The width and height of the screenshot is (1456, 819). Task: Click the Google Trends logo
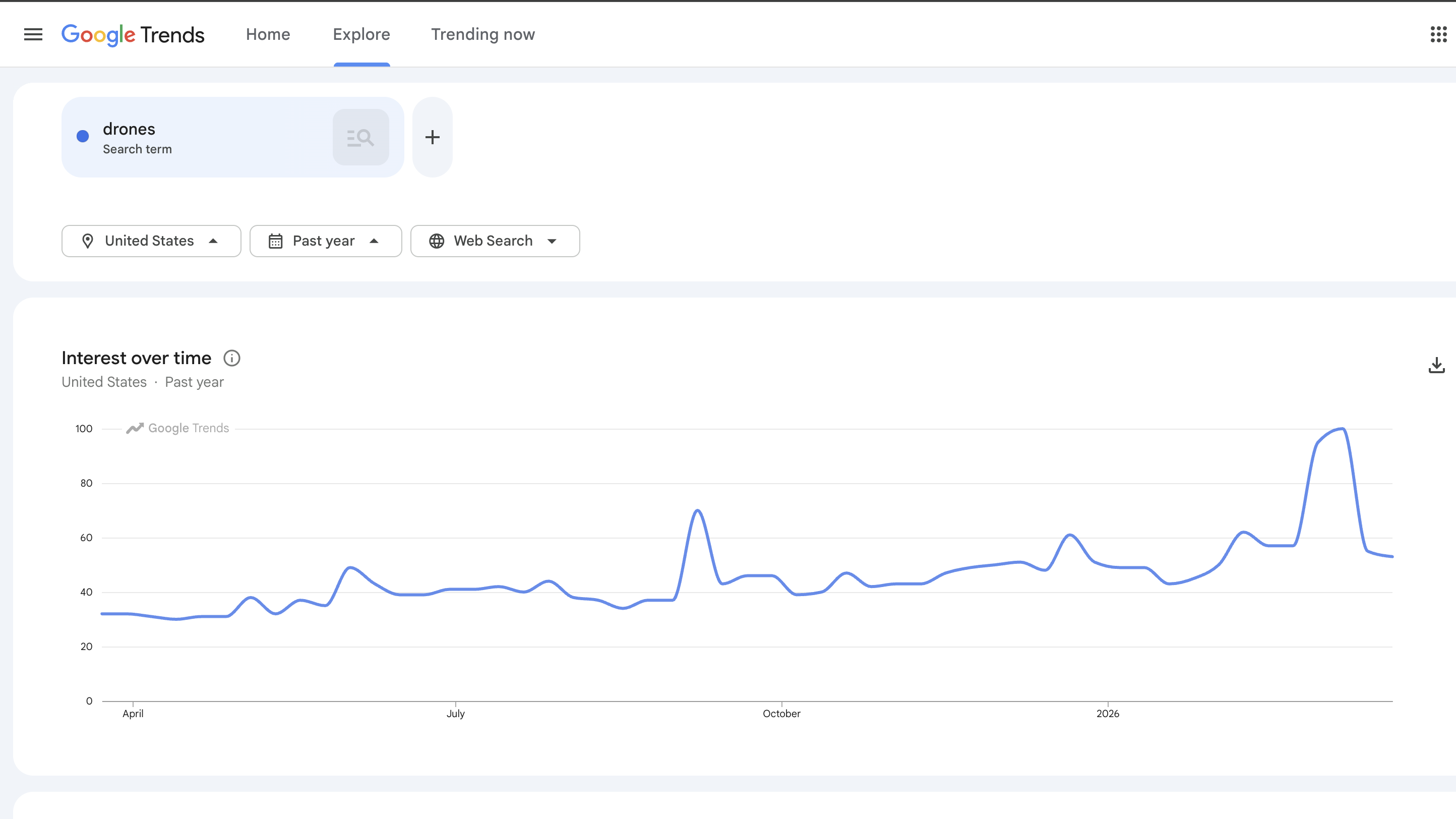pyautogui.click(x=133, y=34)
